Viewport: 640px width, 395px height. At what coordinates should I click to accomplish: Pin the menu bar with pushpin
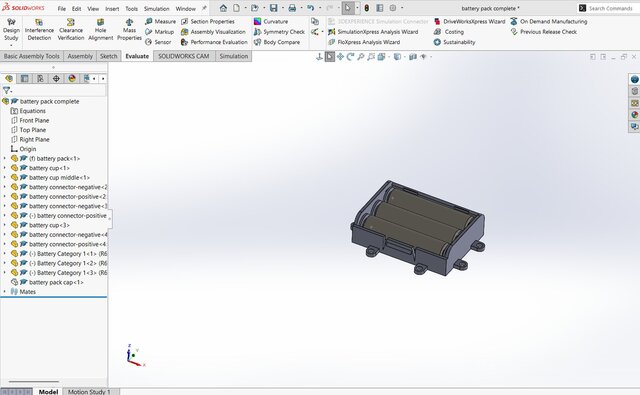point(204,8)
